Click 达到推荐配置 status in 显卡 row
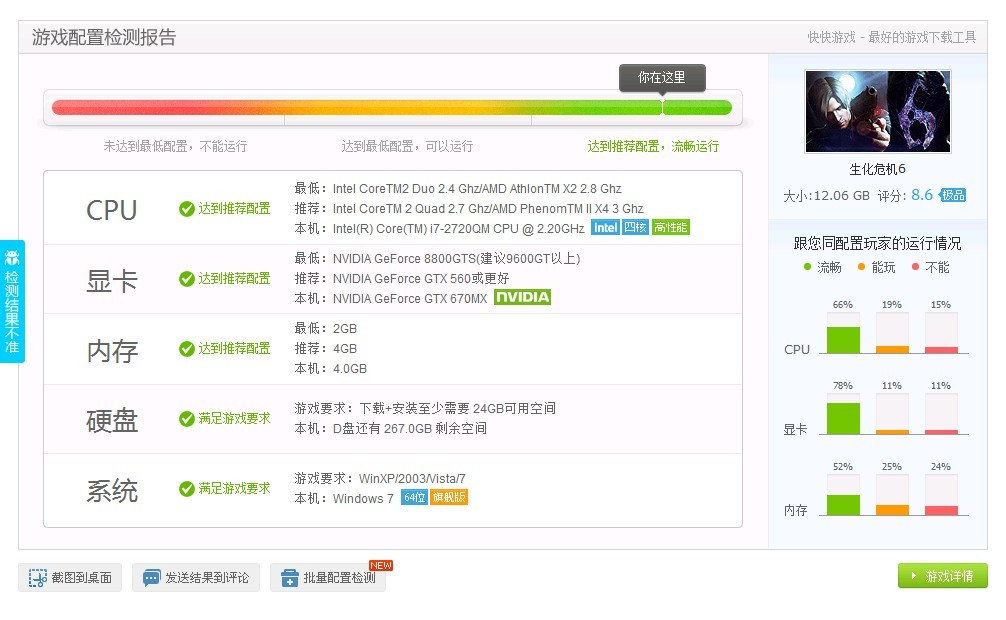This screenshot has height=620, width=1006. (234, 279)
